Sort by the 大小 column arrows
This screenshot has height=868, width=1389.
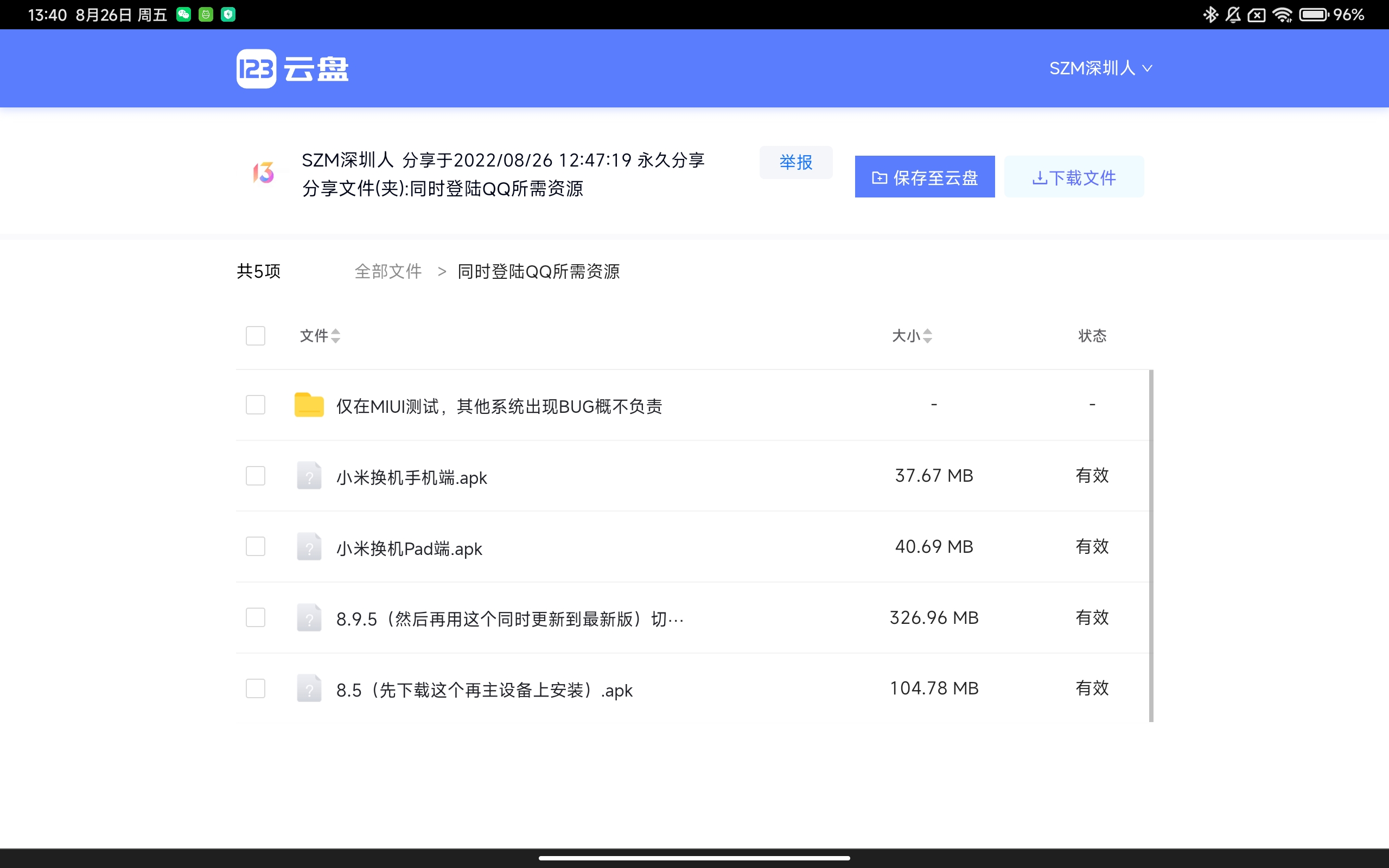(x=927, y=336)
